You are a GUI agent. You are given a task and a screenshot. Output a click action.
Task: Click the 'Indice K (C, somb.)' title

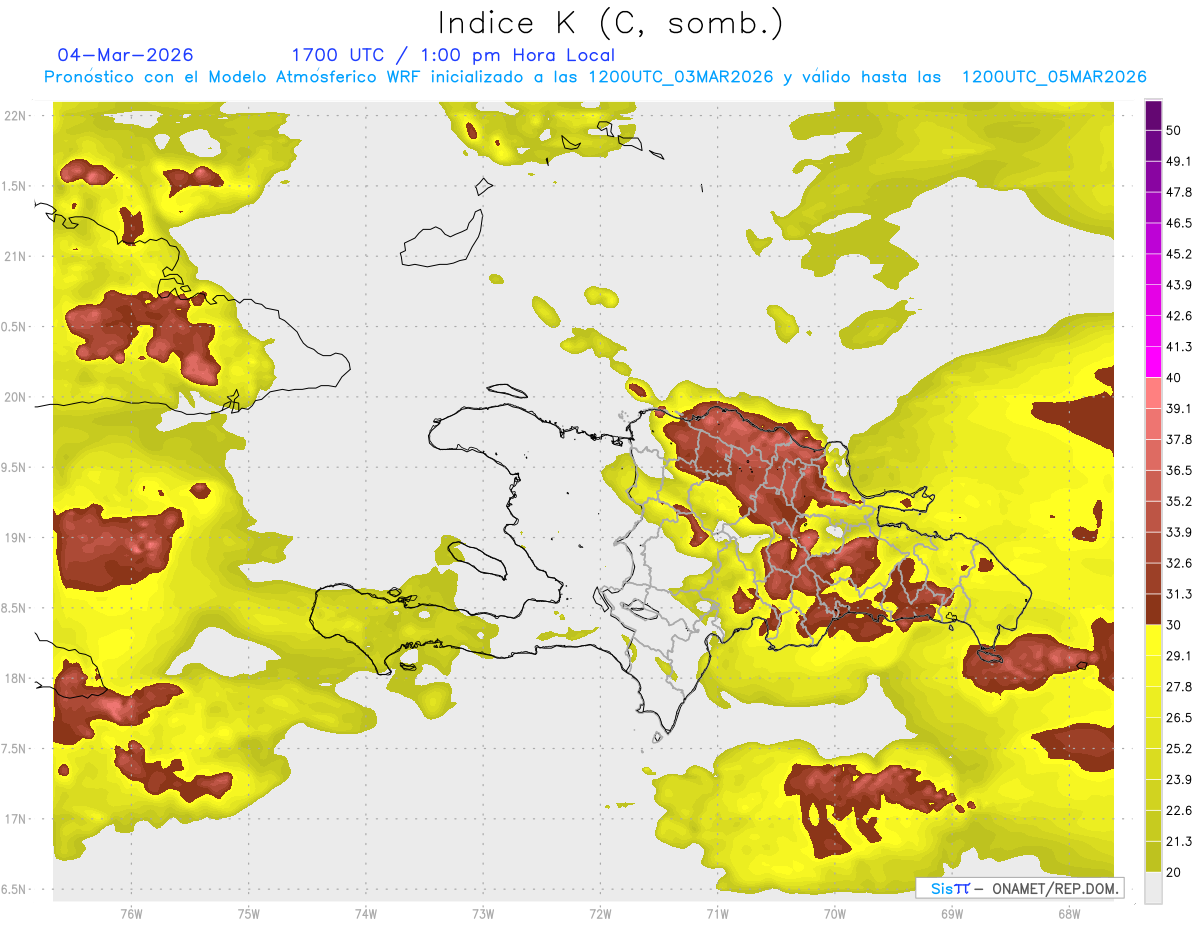(x=610, y=23)
